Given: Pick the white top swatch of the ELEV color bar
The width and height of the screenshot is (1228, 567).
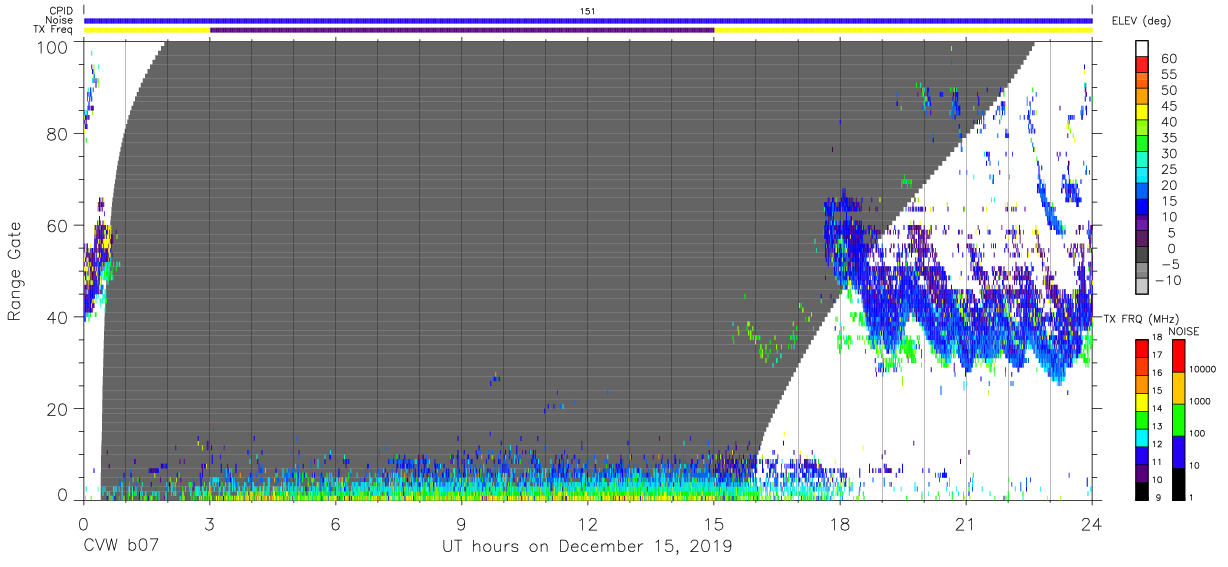Looking at the screenshot, I should tap(1144, 49).
